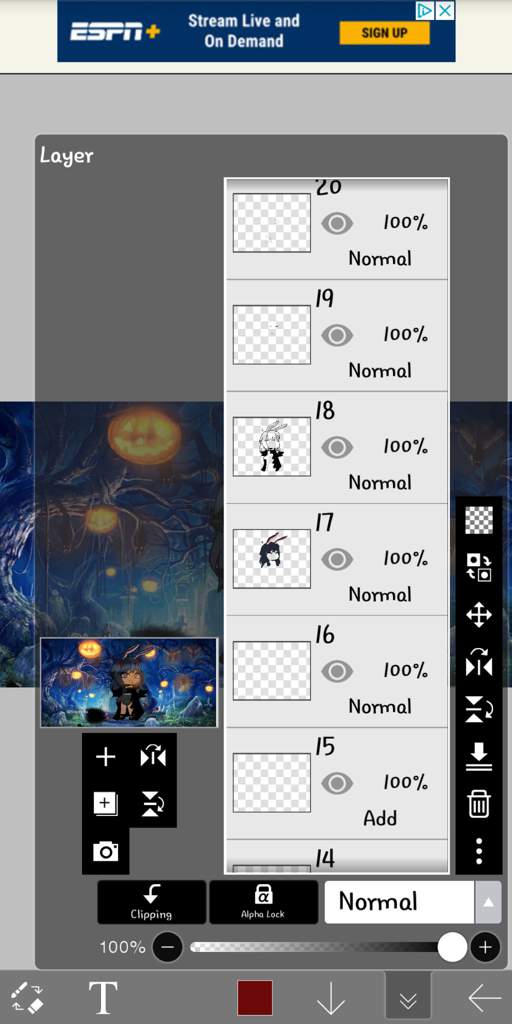Select the Move/Transform layer tool

[x=479, y=615]
